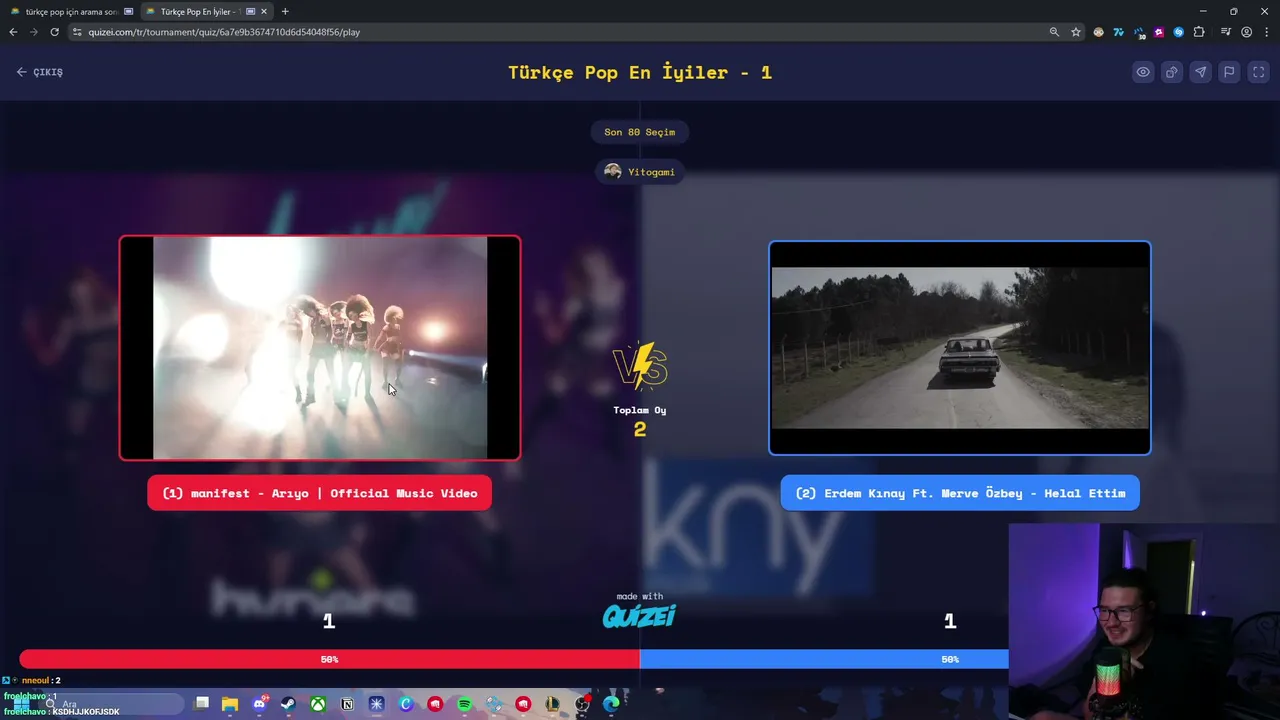Open League of Legends from the taskbar
Image resolution: width=1280 pixels, height=720 pixels.
(x=553, y=704)
